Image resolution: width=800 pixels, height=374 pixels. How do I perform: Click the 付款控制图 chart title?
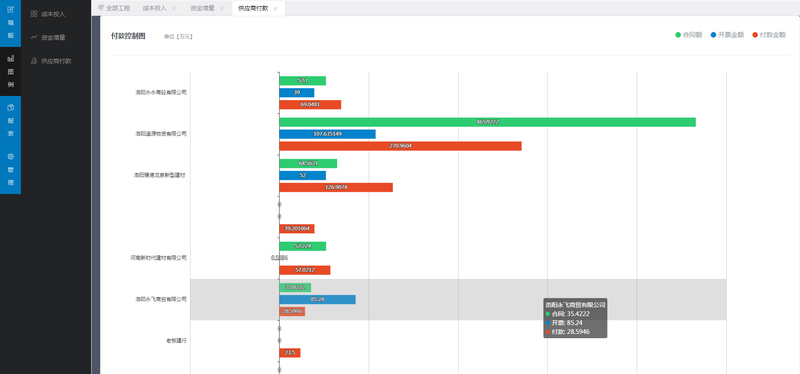click(x=128, y=36)
